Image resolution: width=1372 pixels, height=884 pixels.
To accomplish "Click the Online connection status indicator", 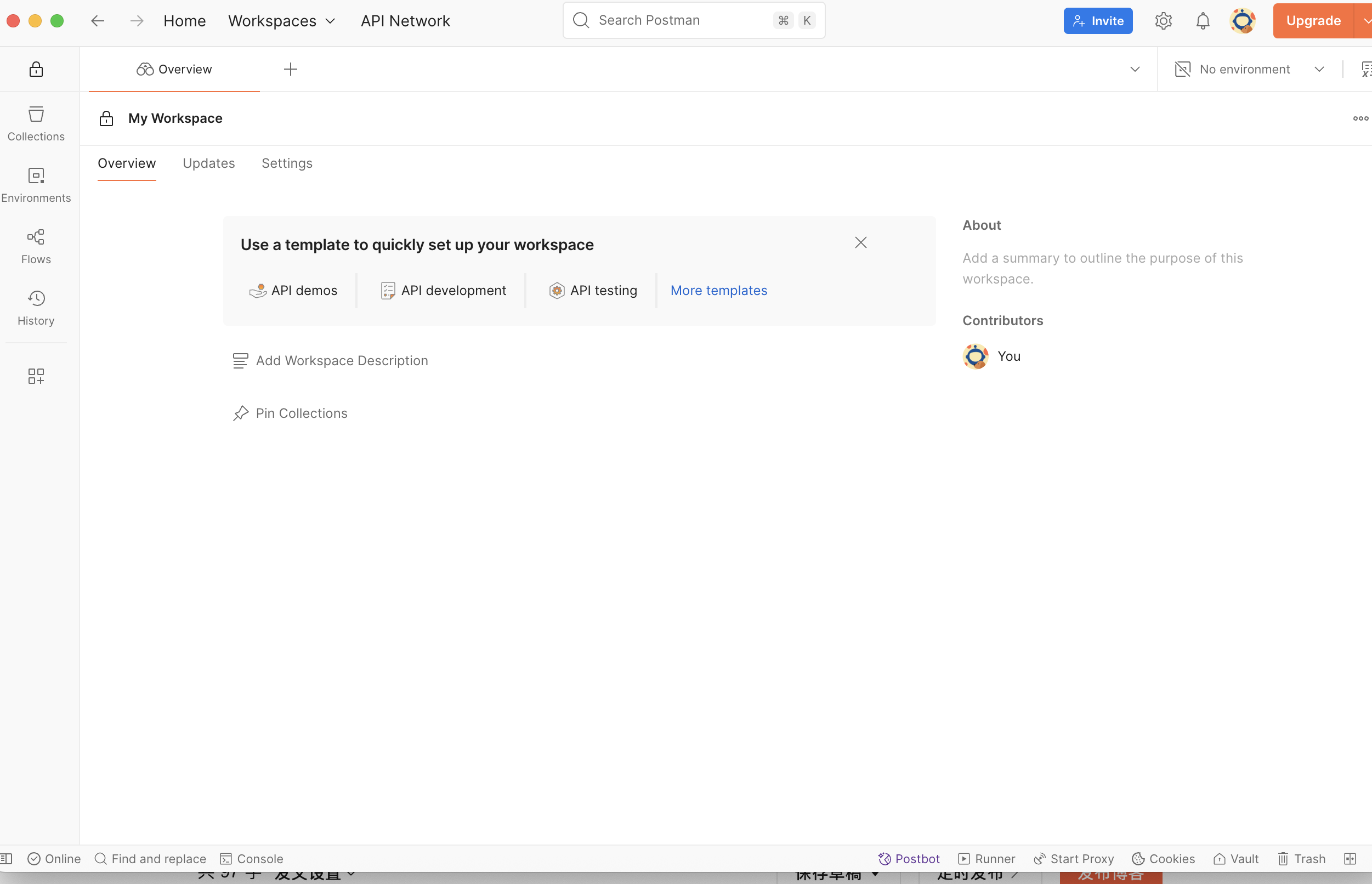I will click(54, 858).
